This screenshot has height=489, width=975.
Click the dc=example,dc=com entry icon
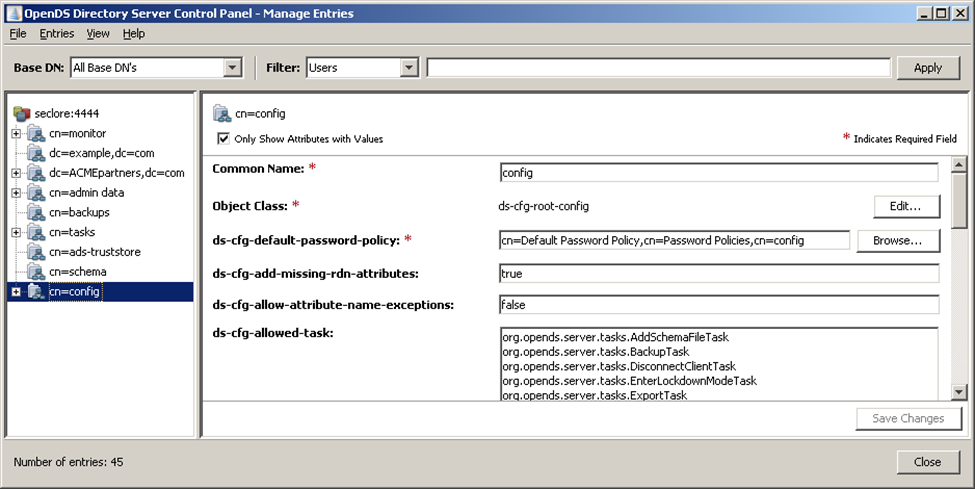36,153
